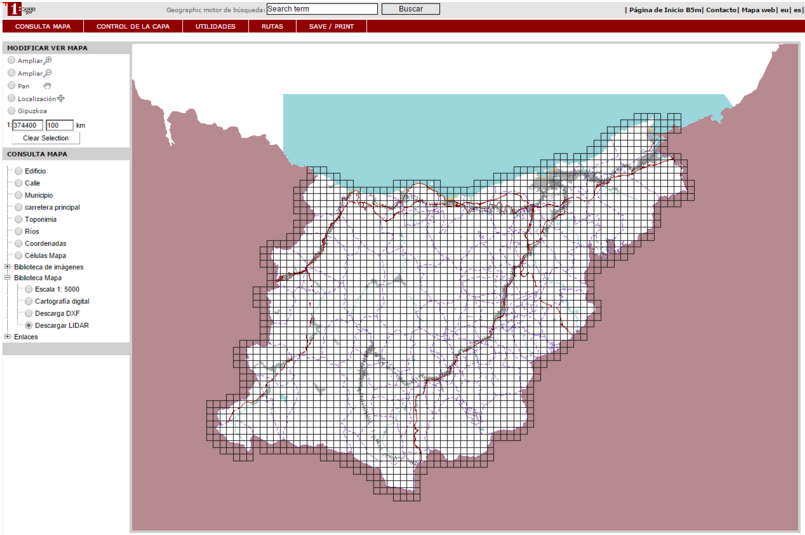805x535 pixels.
Task: Click the zoom-in magnifier icon
Action: tap(47, 61)
